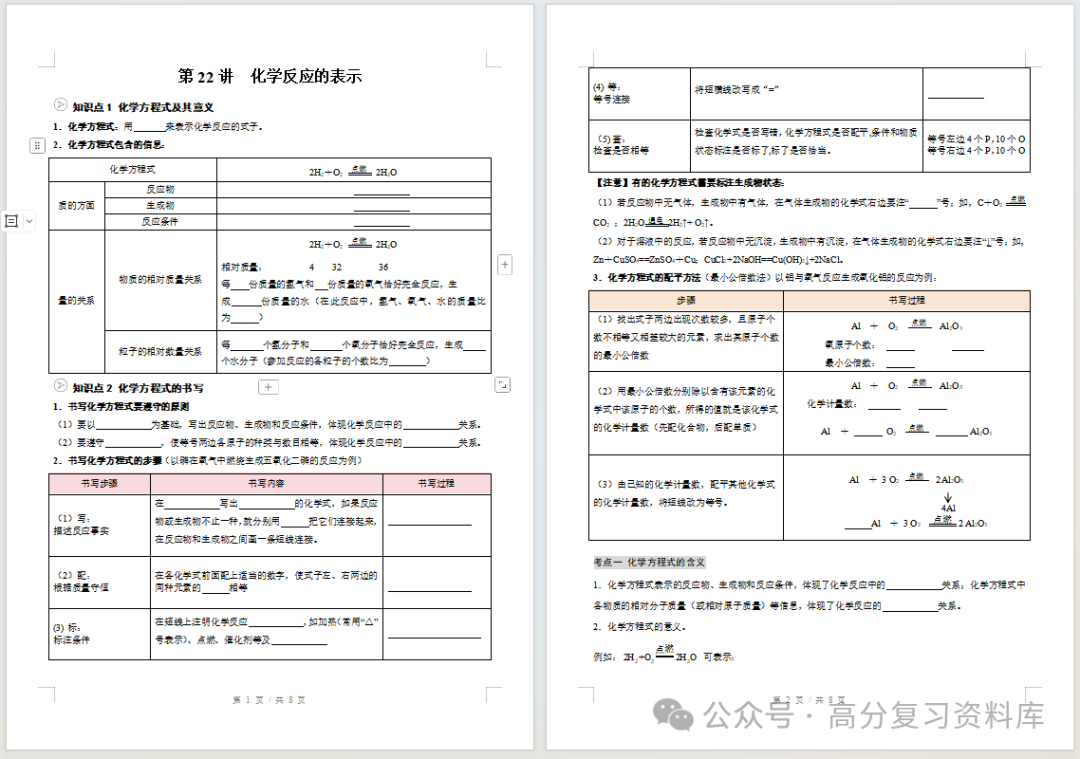
Task: Click table cell 反应条件
Action: pyautogui.click(x=160, y=221)
